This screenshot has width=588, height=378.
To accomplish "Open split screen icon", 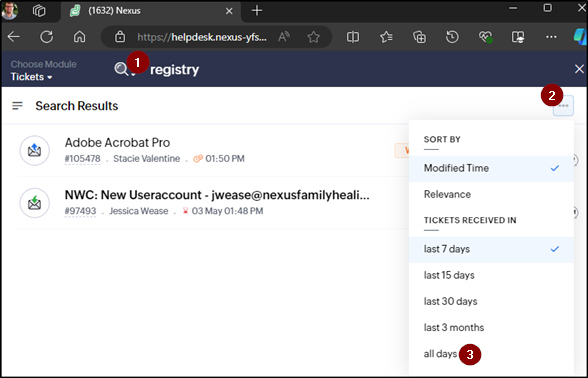I will (x=352, y=37).
